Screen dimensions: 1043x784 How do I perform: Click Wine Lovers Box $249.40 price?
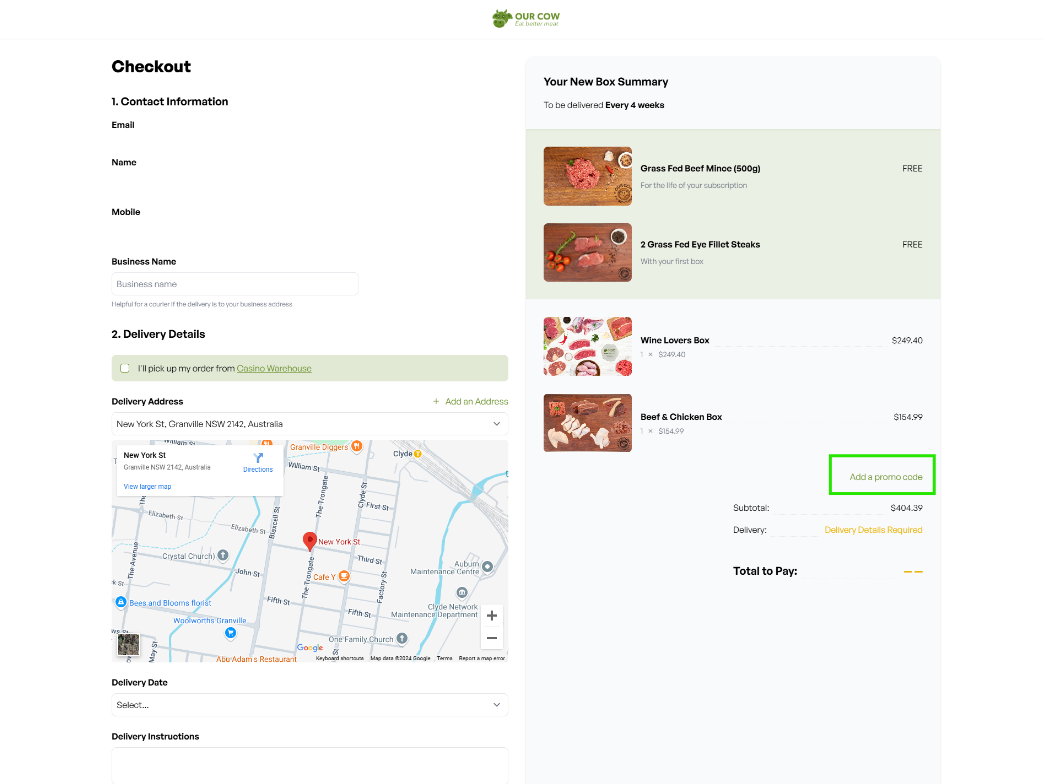pyautogui.click(x=907, y=340)
